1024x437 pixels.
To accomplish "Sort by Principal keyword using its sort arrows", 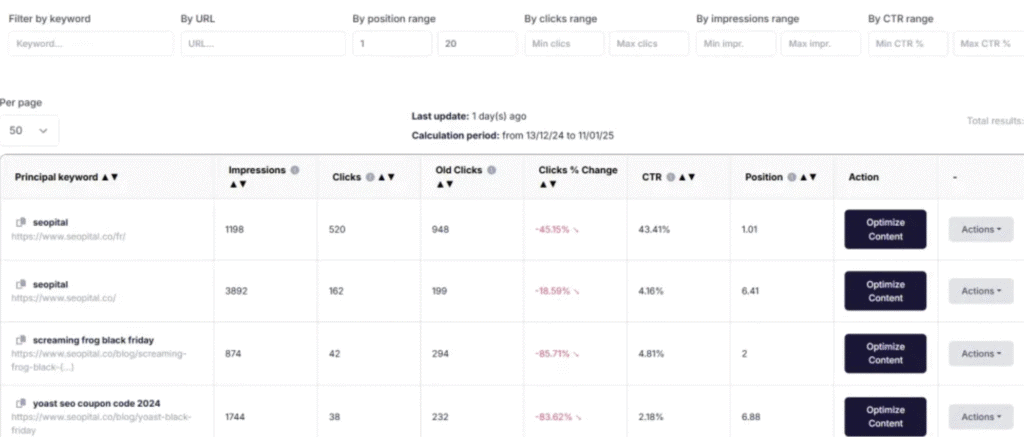I will click(109, 177).
